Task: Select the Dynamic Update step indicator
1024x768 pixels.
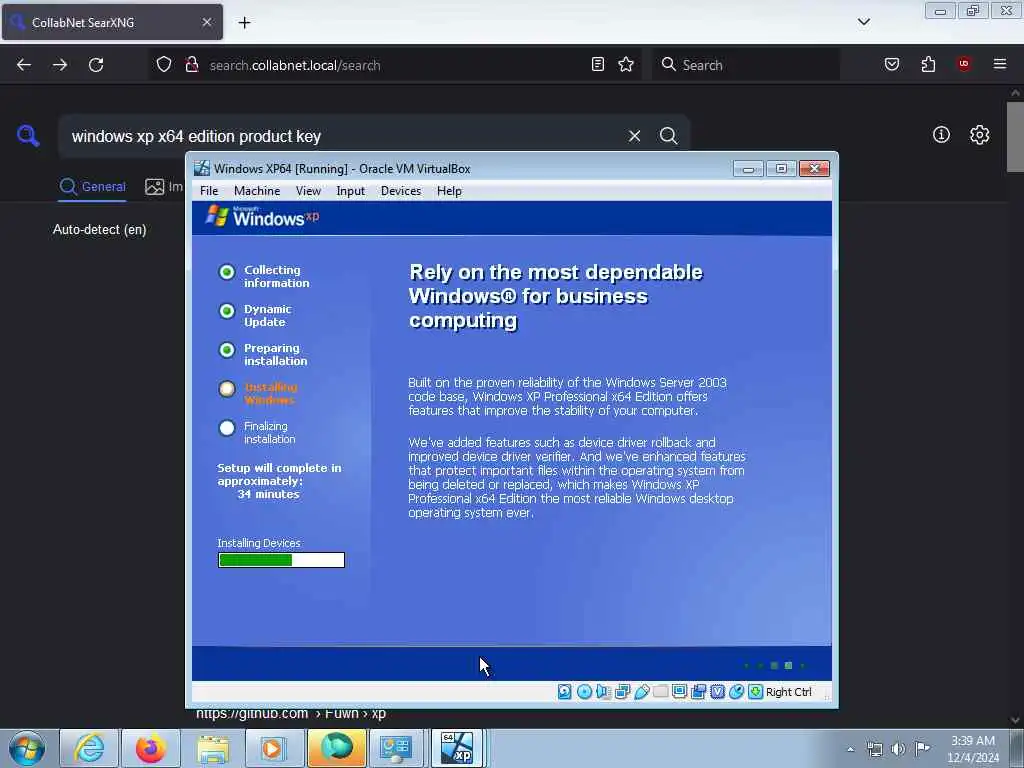Action: pyautogui.click(x=227, y=311)
